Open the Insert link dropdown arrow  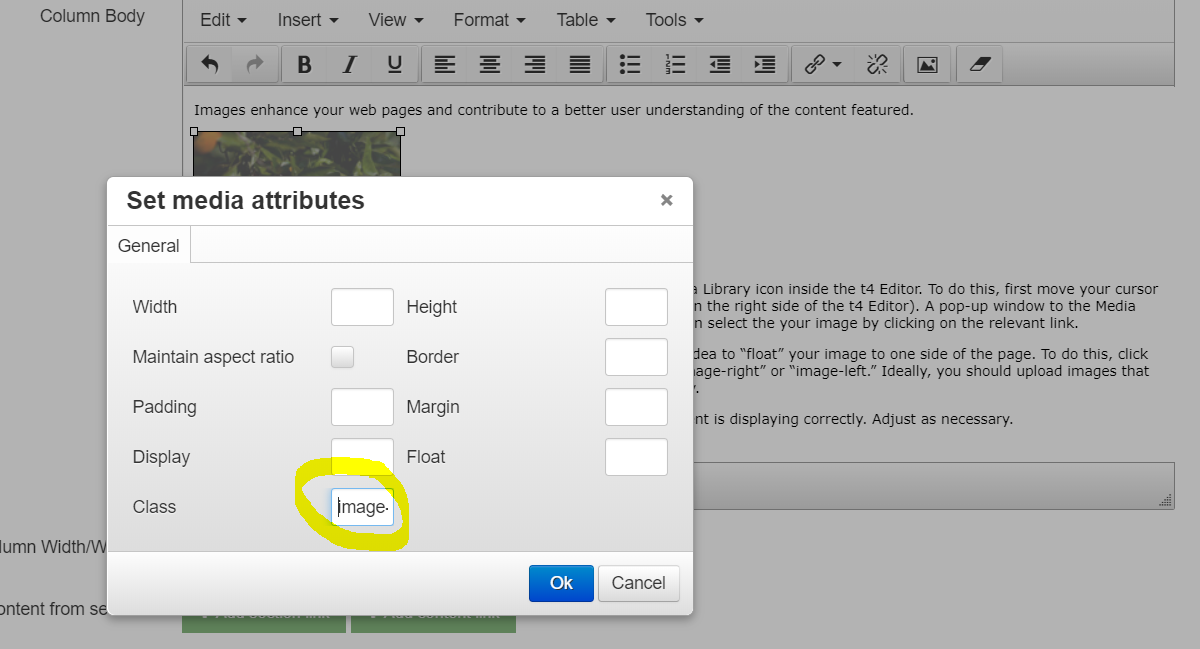[837, 65]
